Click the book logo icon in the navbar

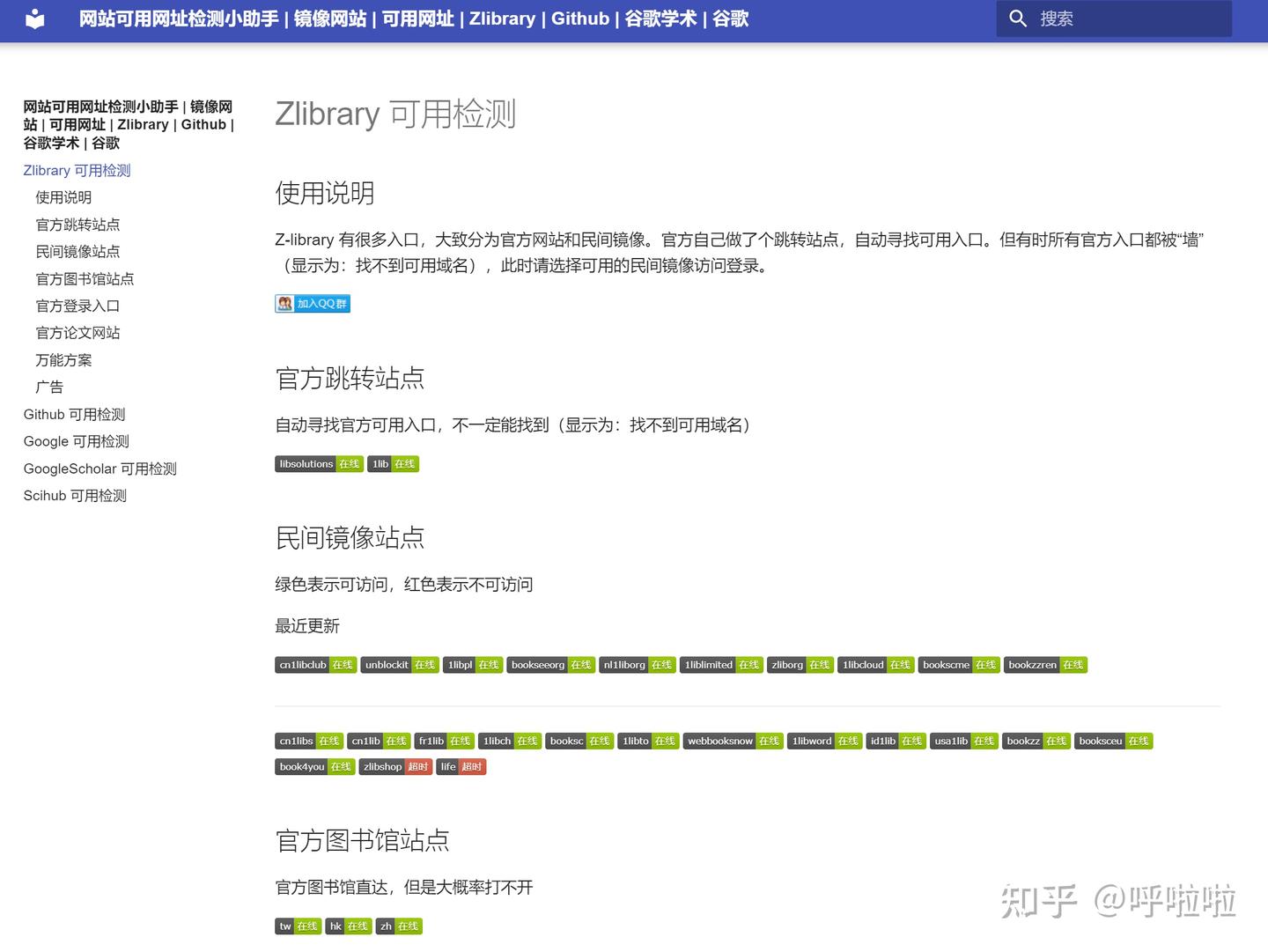tap(34, 18)
